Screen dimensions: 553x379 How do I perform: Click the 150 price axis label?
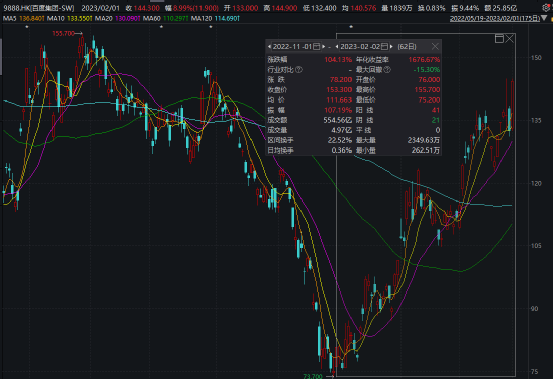(536, 58)
